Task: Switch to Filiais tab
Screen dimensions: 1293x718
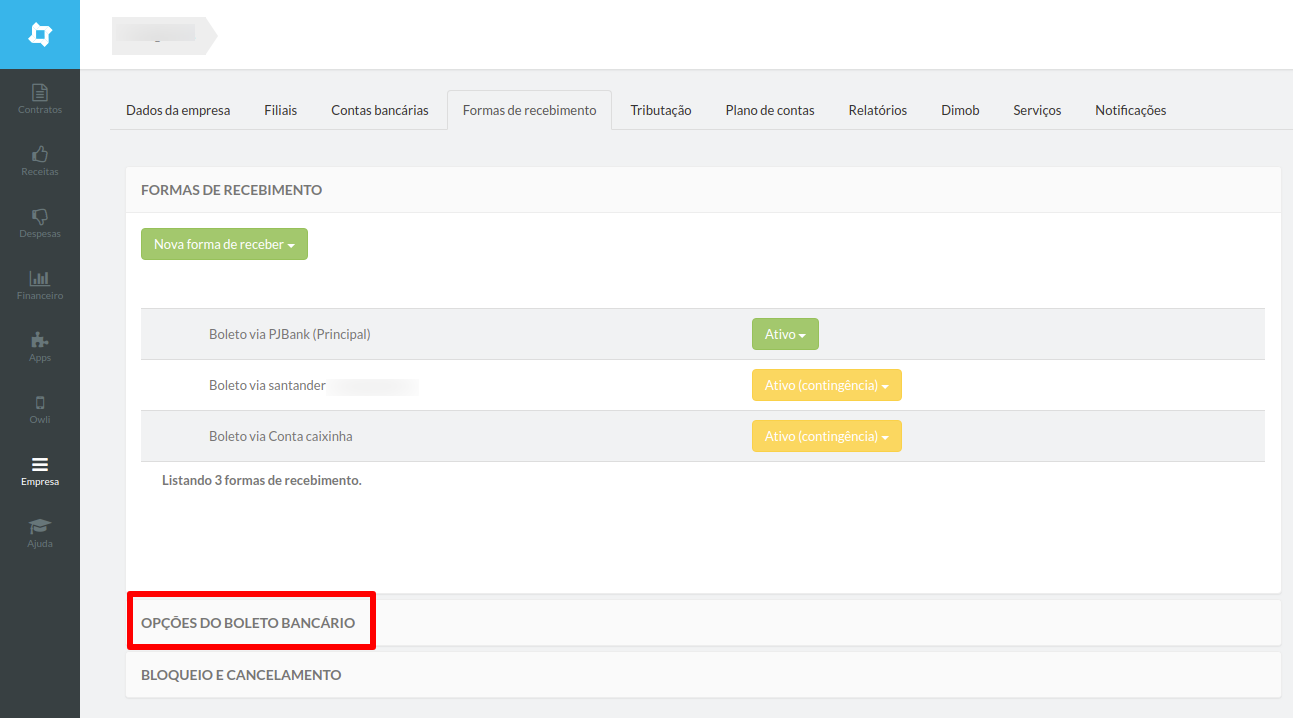Action: pyautogui.click(x=281, y=110)
